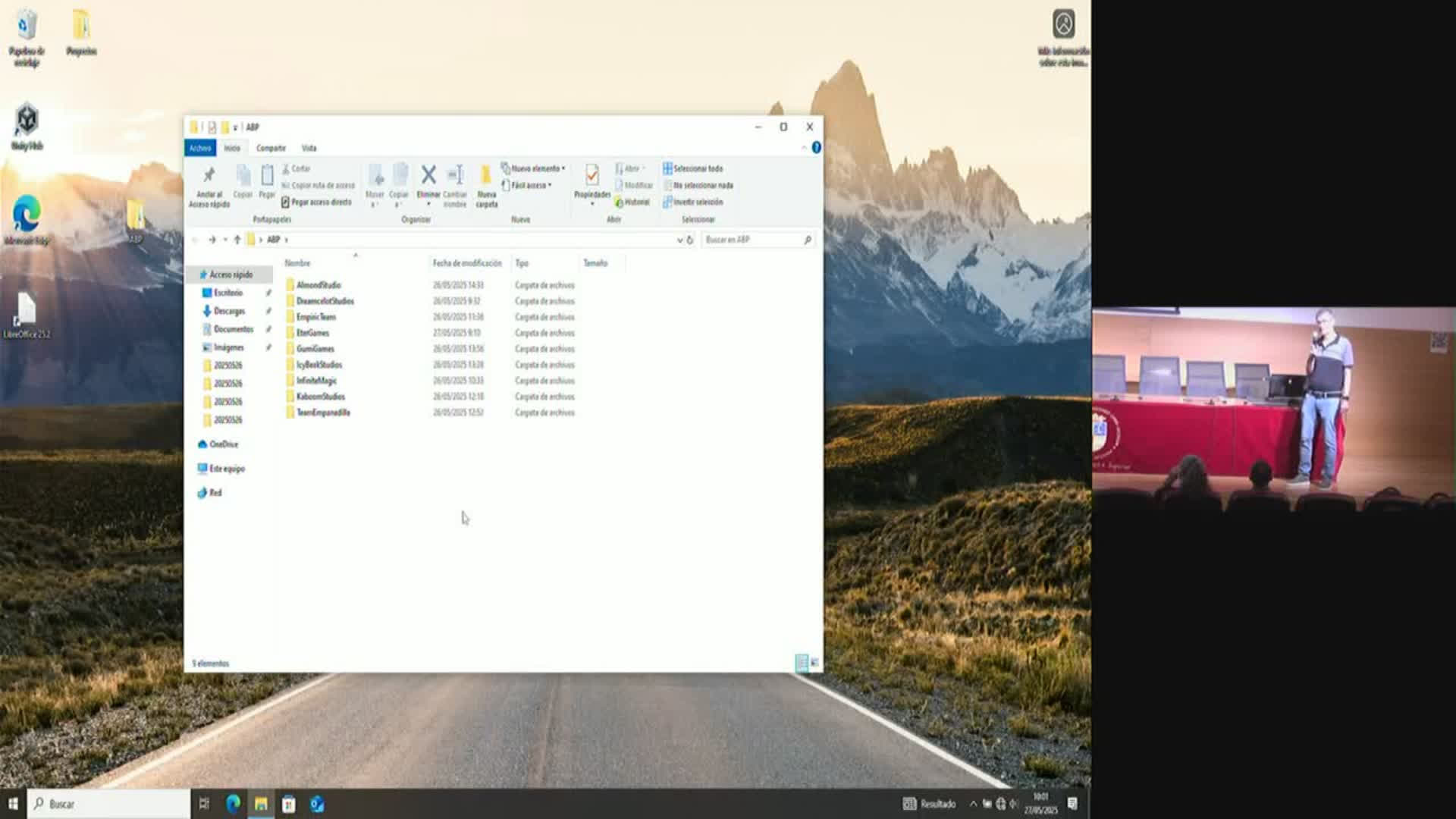
Task: Click Invertir selección in the ribbon
Action: [693, 202]
